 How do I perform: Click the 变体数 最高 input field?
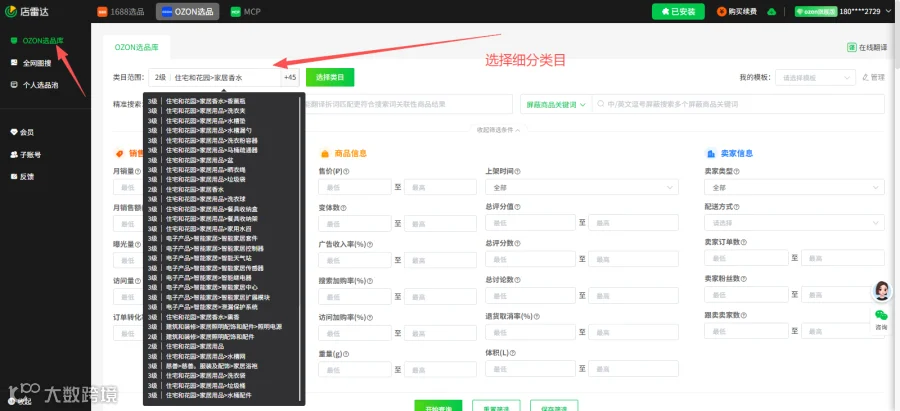440,223
